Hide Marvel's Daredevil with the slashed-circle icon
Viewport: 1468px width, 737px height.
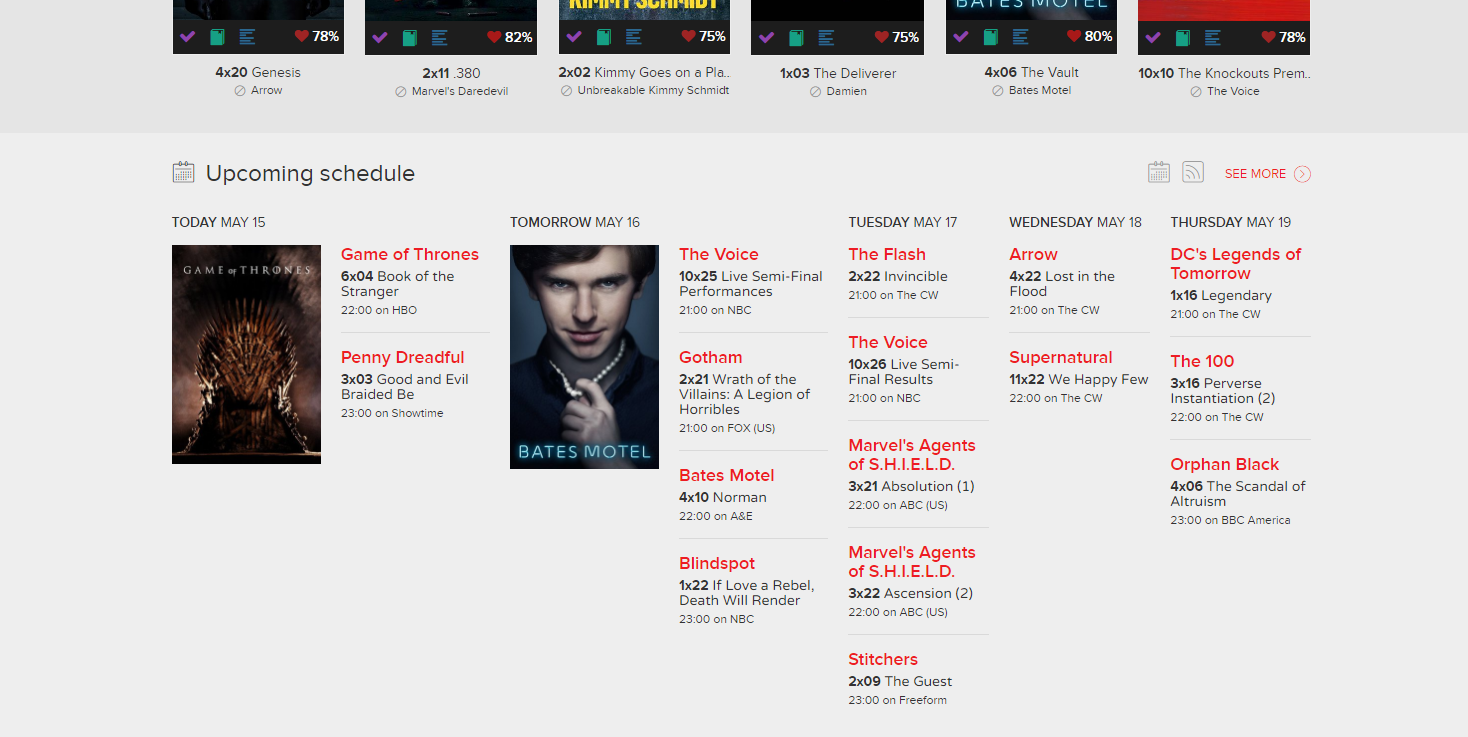401,91
